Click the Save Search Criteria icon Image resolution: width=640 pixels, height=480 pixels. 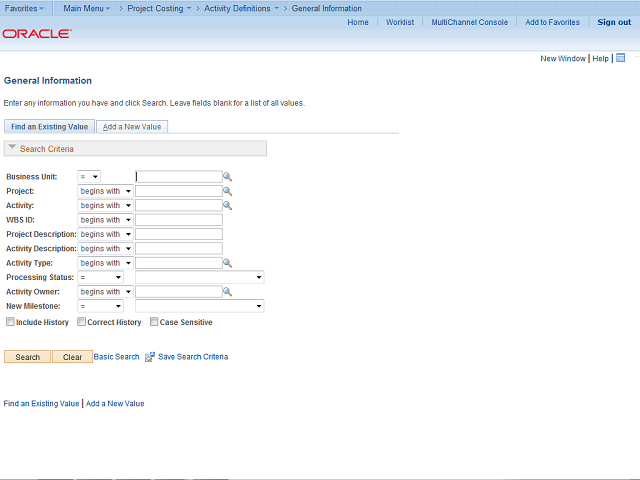150,357
